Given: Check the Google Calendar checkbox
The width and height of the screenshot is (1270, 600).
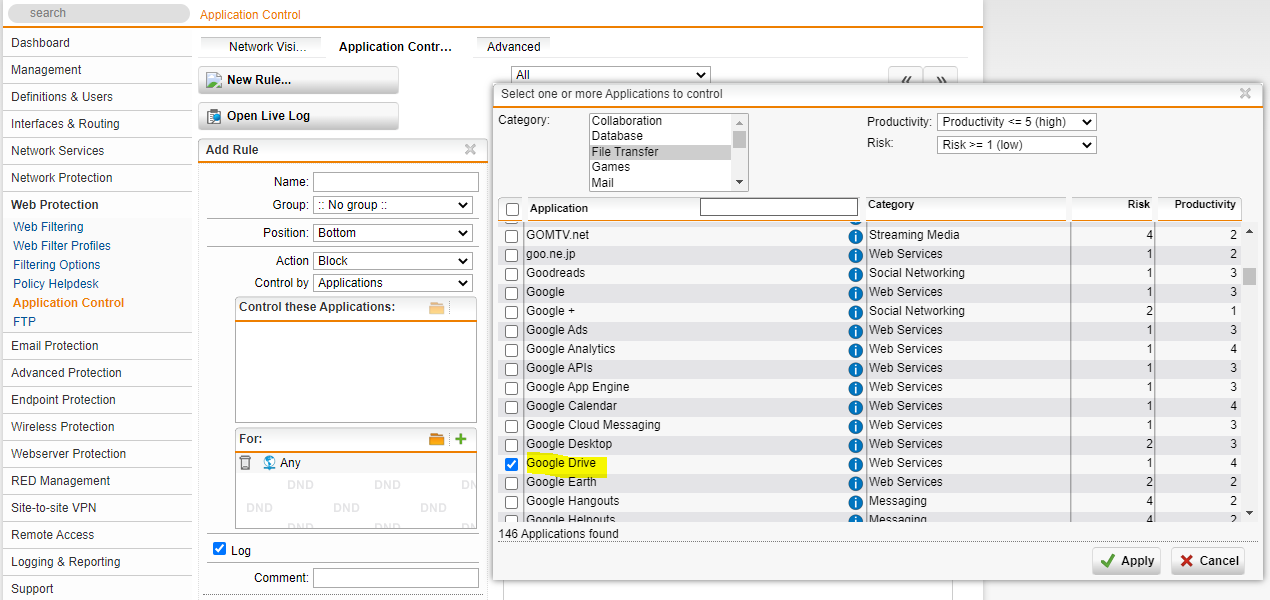Looking at the screenshot, I should pyautogui.click(x=512, y=407).
